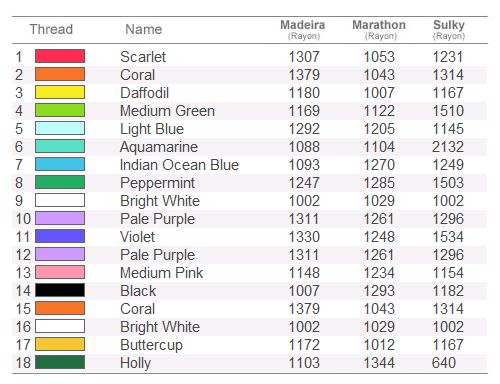Select the Medium Pink thread name
Image resolution: width=500 pixels, height=384 pixels.
(161, 273)
